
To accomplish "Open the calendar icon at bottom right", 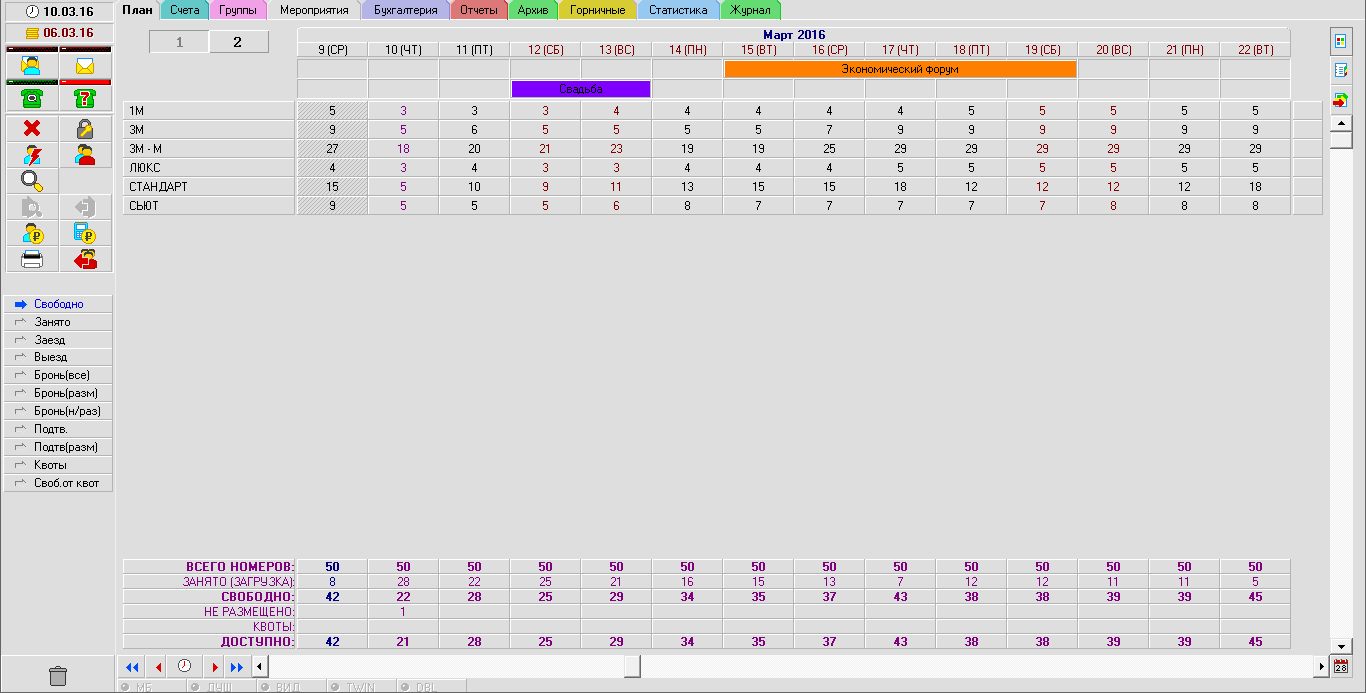I will pos(1341,666).
